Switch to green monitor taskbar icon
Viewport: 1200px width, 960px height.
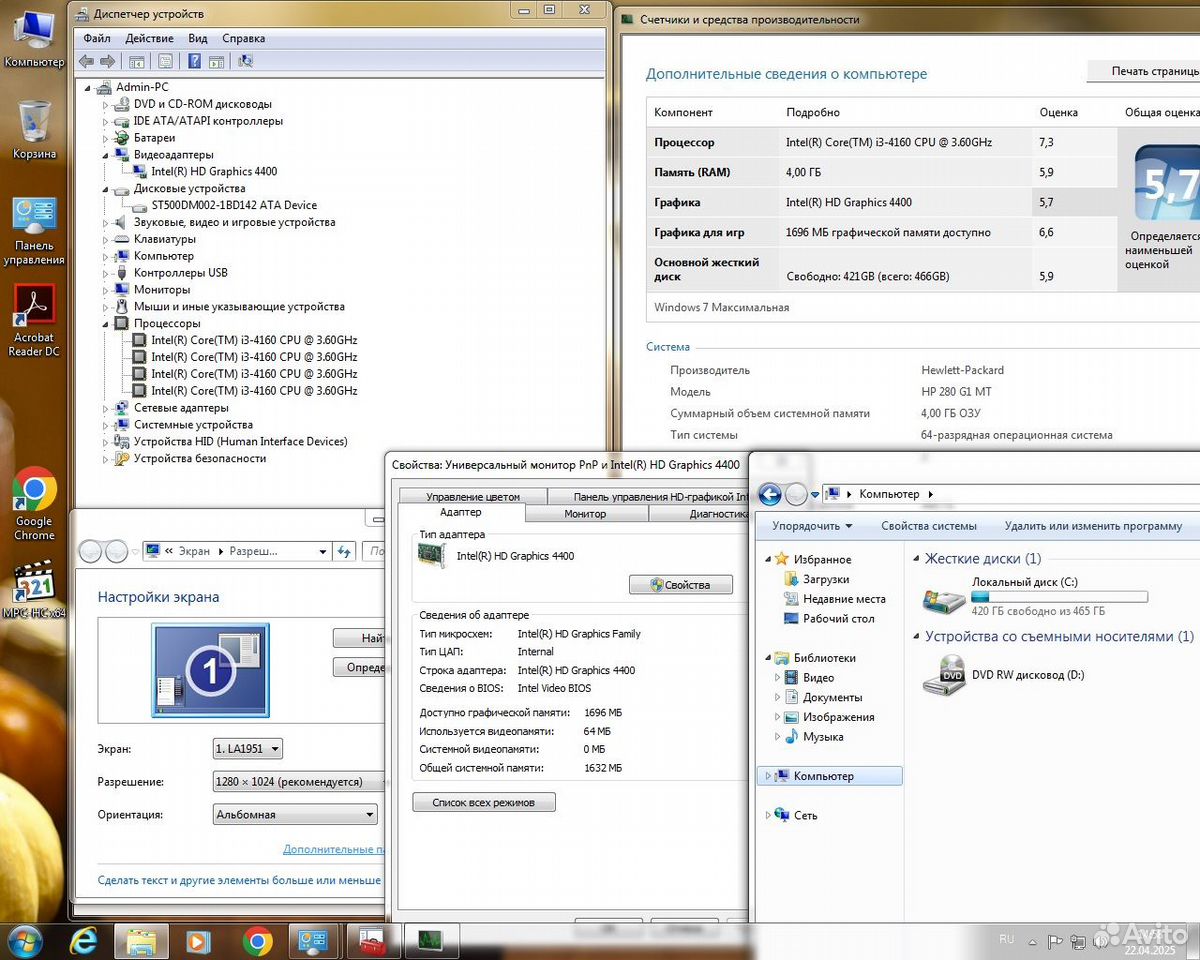[431, 941]
